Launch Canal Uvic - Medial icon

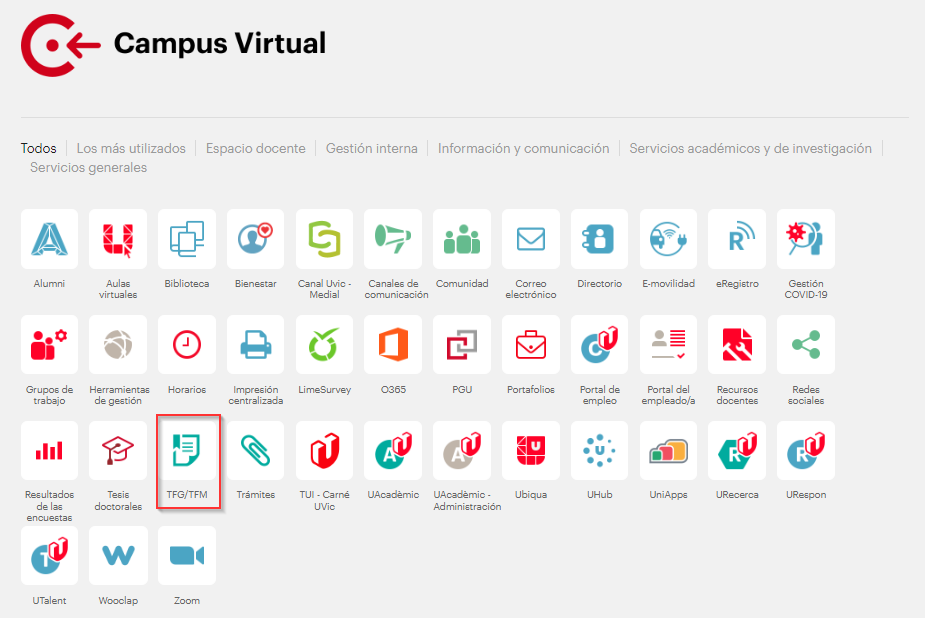[x=324, y=239]
